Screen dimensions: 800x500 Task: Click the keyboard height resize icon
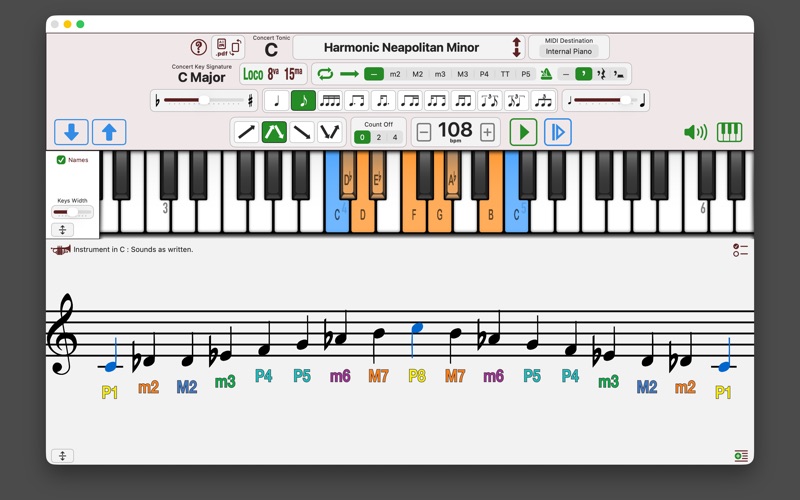point(62,230)
